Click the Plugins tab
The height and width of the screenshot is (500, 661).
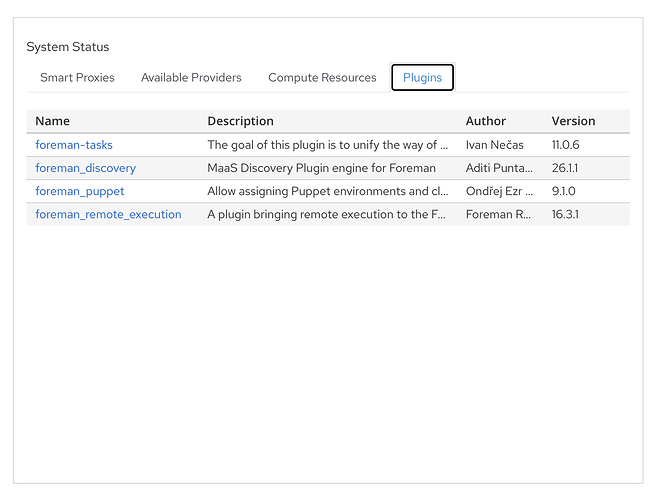click(422, 78)
